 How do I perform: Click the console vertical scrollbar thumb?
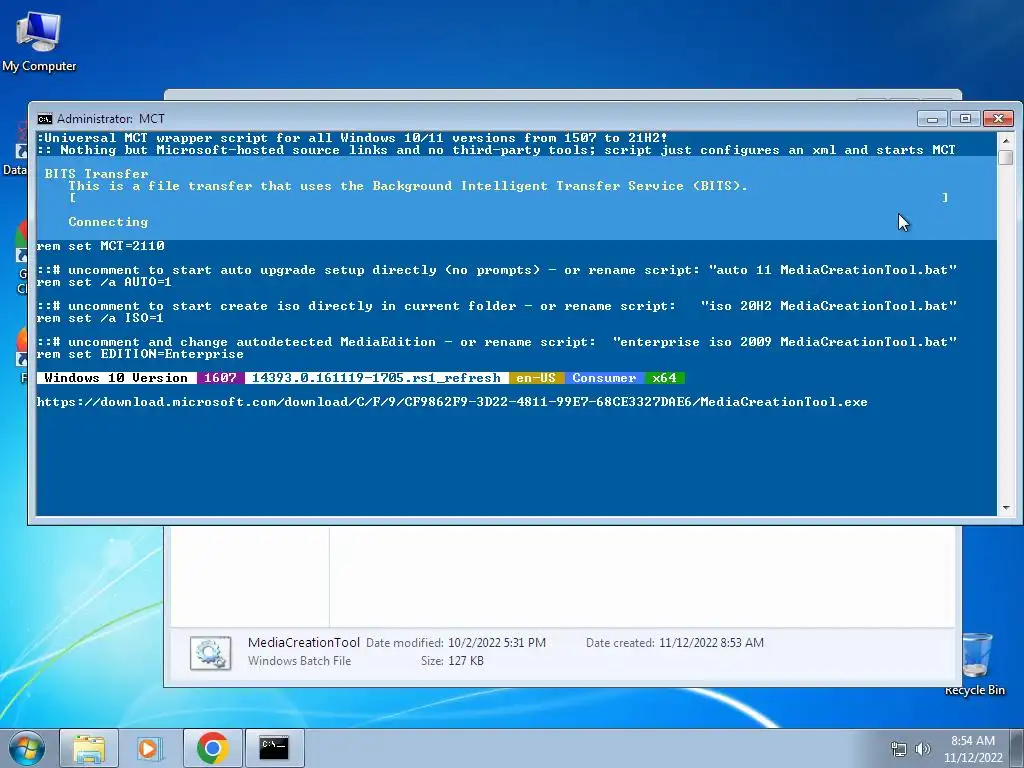(x=1006, y=157)
